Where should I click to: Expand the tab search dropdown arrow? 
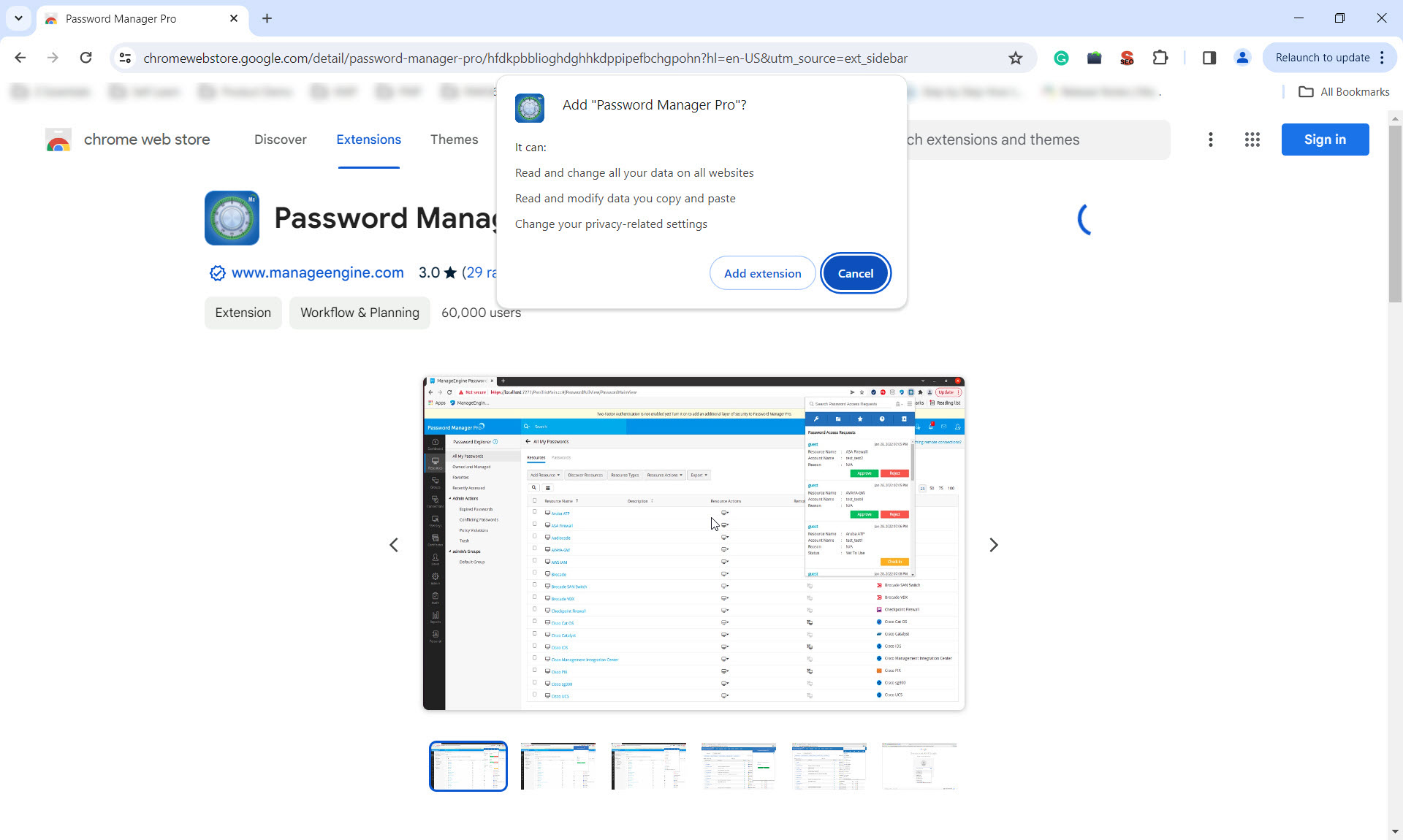(x=18, y=18)
